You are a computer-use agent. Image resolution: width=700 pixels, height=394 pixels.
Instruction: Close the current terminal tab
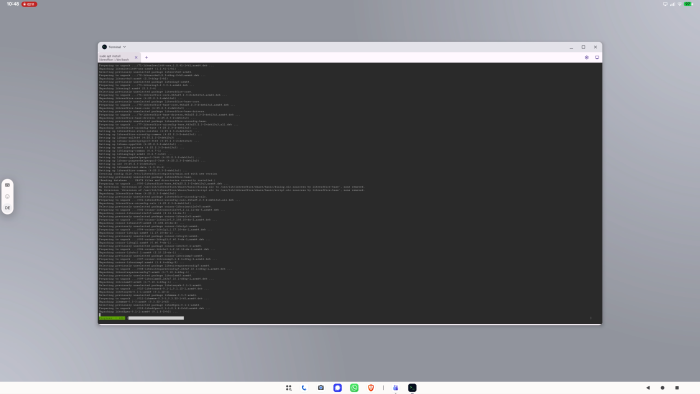pos(136,58)
